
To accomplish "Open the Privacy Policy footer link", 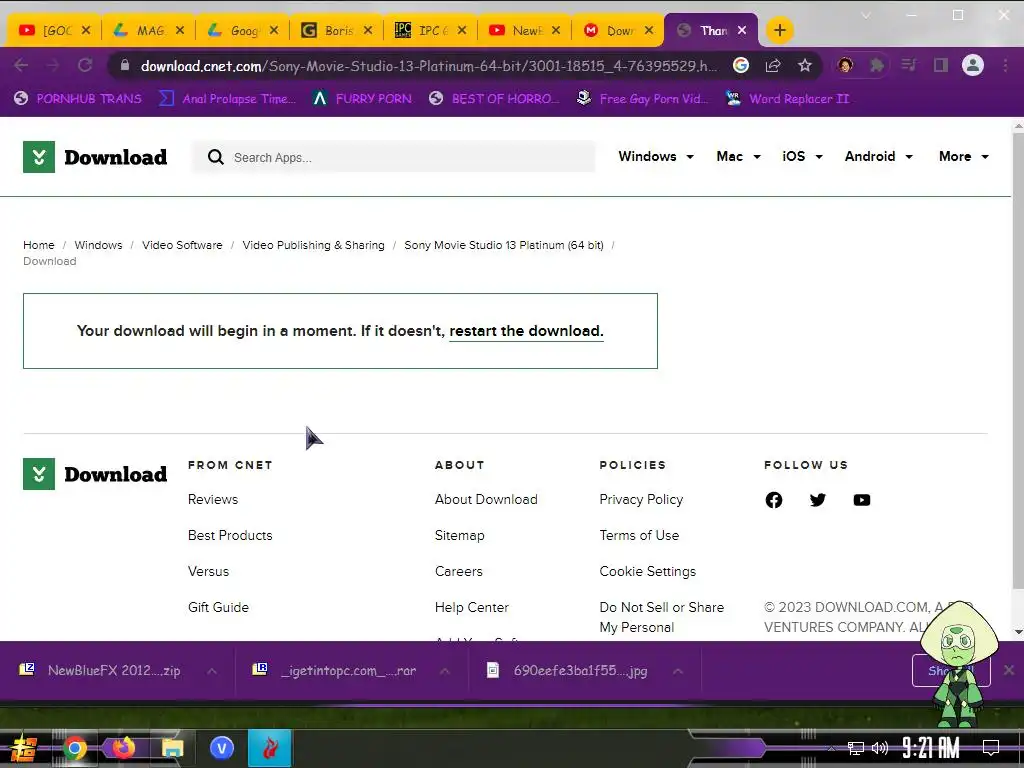I will pyautogui.click(x=641, y=499).
